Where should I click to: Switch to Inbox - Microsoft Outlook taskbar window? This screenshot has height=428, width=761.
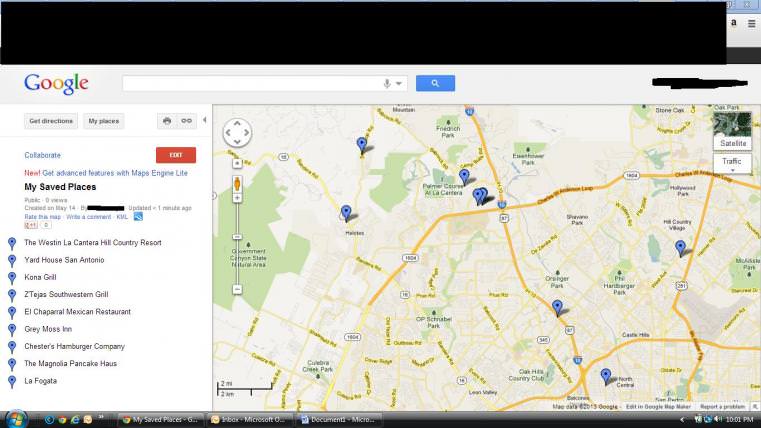point(249,420)
